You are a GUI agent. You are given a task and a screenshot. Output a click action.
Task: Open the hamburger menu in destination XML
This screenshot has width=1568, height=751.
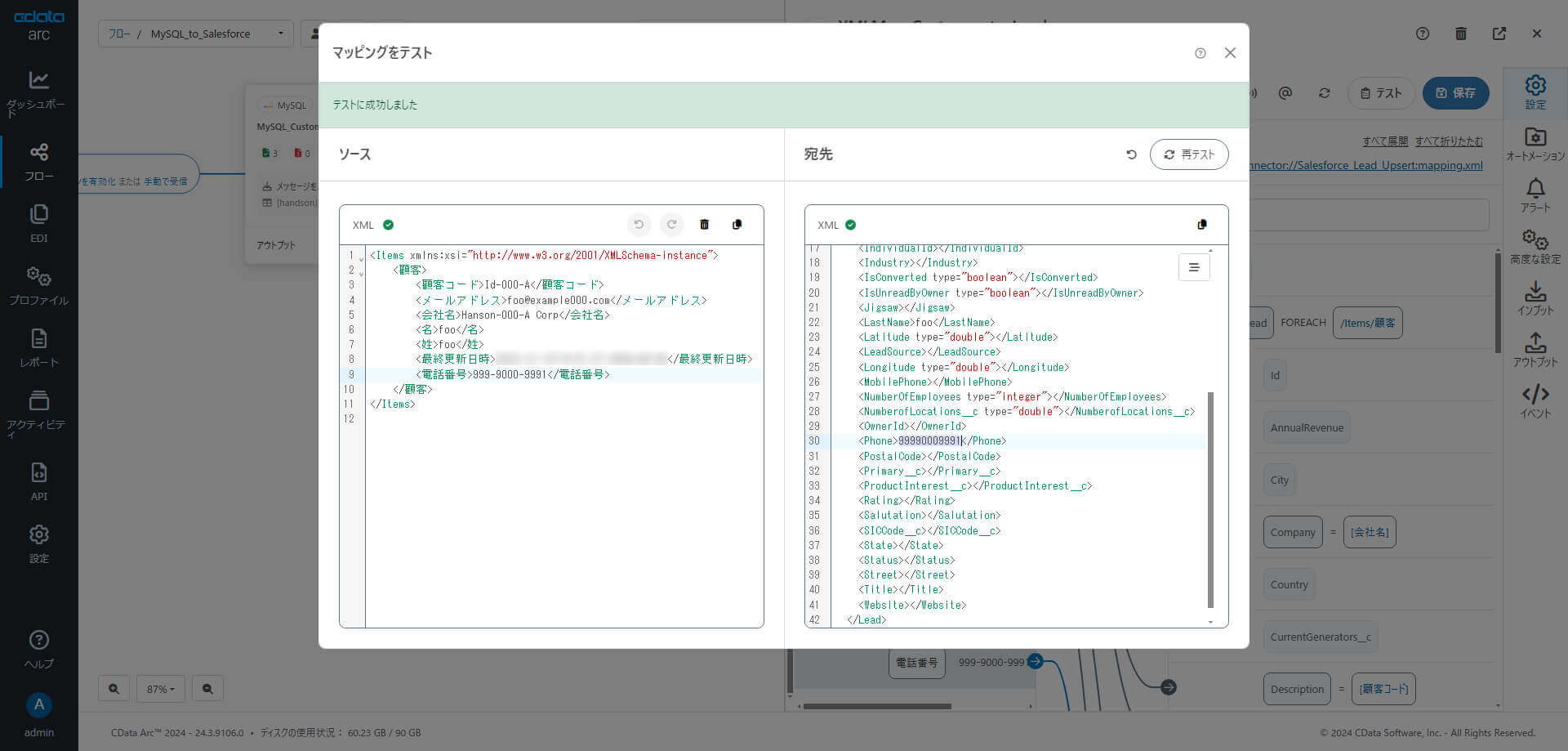click(1193, 267)
